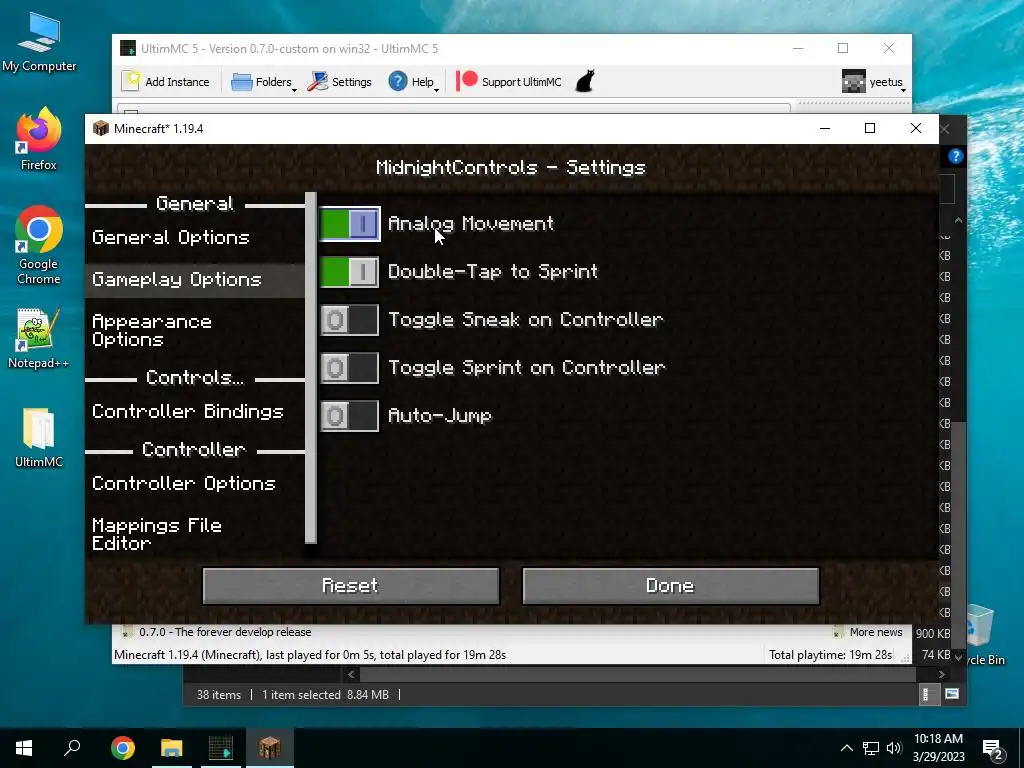Click the UltimMC window title icon
This screenshot has width=1024, height=768.
tap(128, 48)
